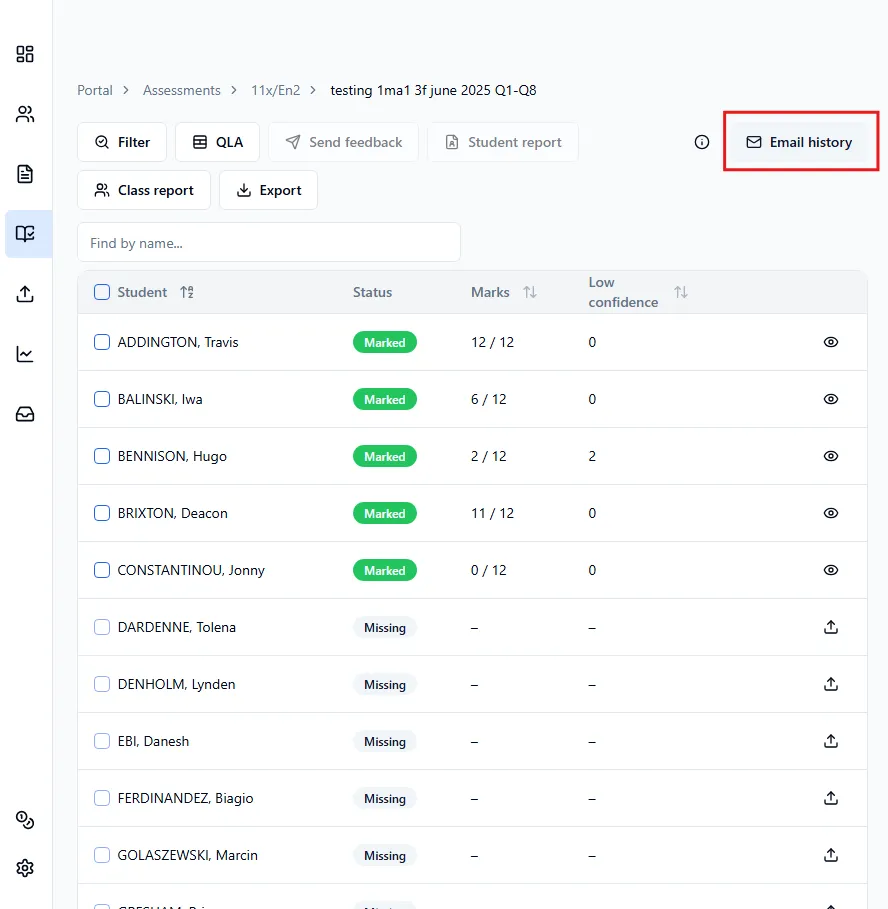The height and width of the screenshot is (909, 888).
Task: Tick checkbox for CONSTANTINOU, Jonny
Action: pos(102,570)
